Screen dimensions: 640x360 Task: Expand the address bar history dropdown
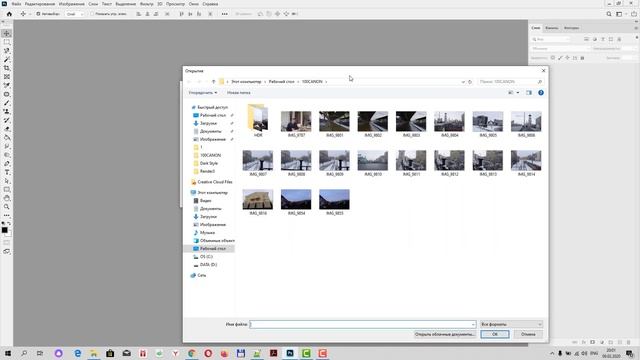point(463,82)
